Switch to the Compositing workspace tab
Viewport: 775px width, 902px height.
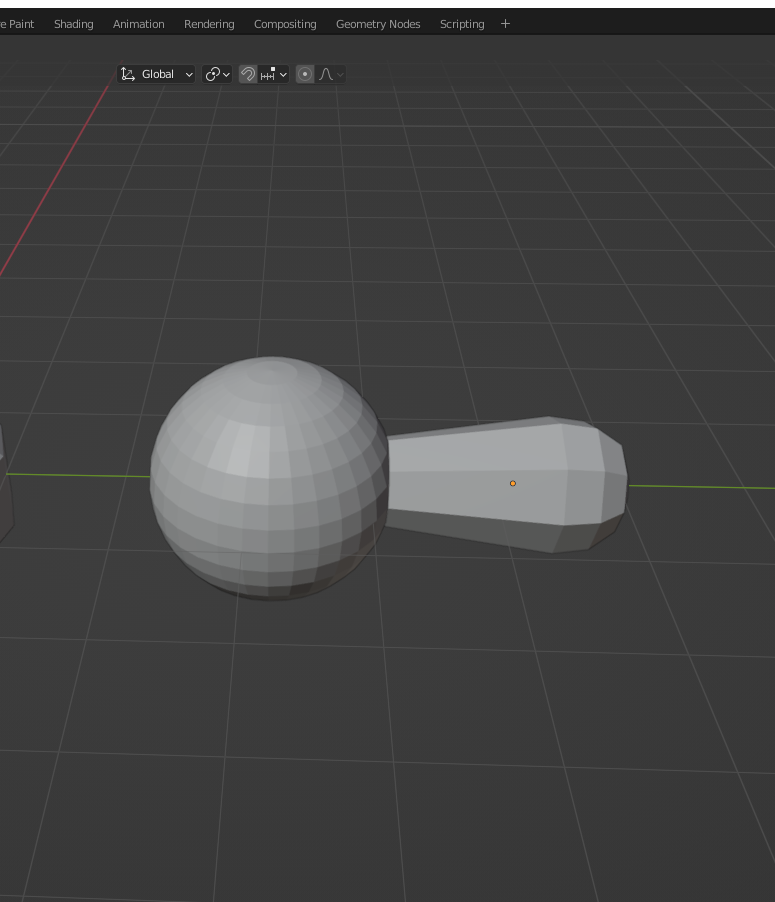[285, 24]
